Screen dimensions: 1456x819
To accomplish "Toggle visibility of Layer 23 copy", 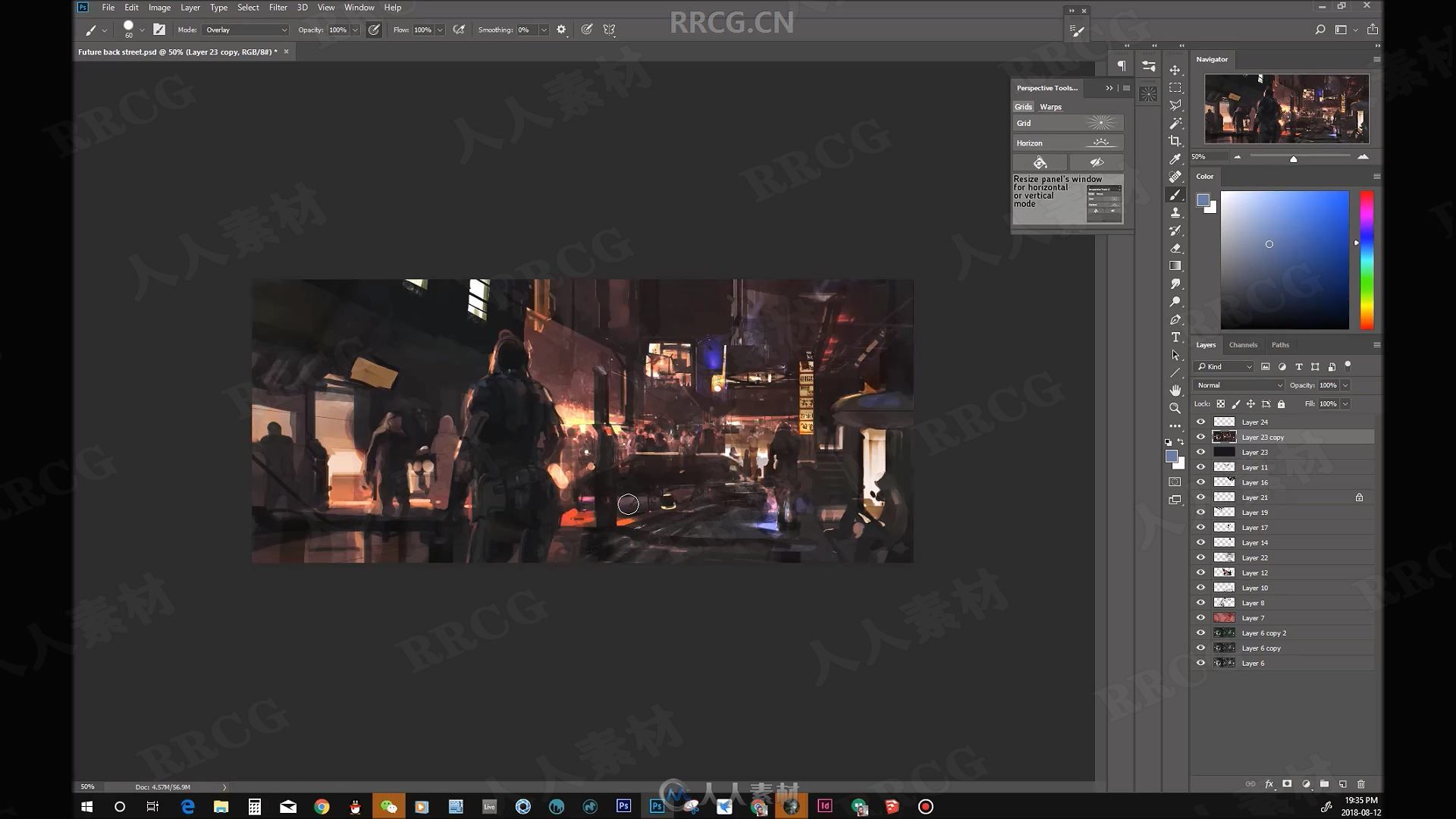I will click(x=1201, y=437).
